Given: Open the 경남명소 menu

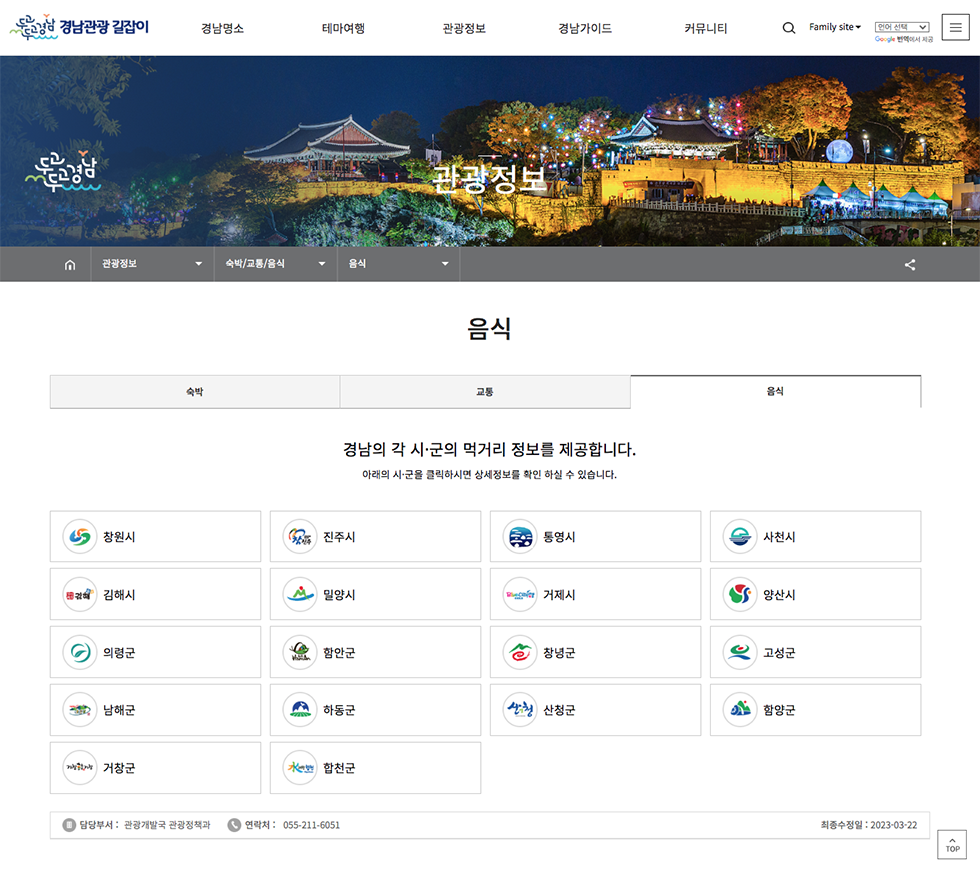Looking at the screenshot, I should pos(222,28).
